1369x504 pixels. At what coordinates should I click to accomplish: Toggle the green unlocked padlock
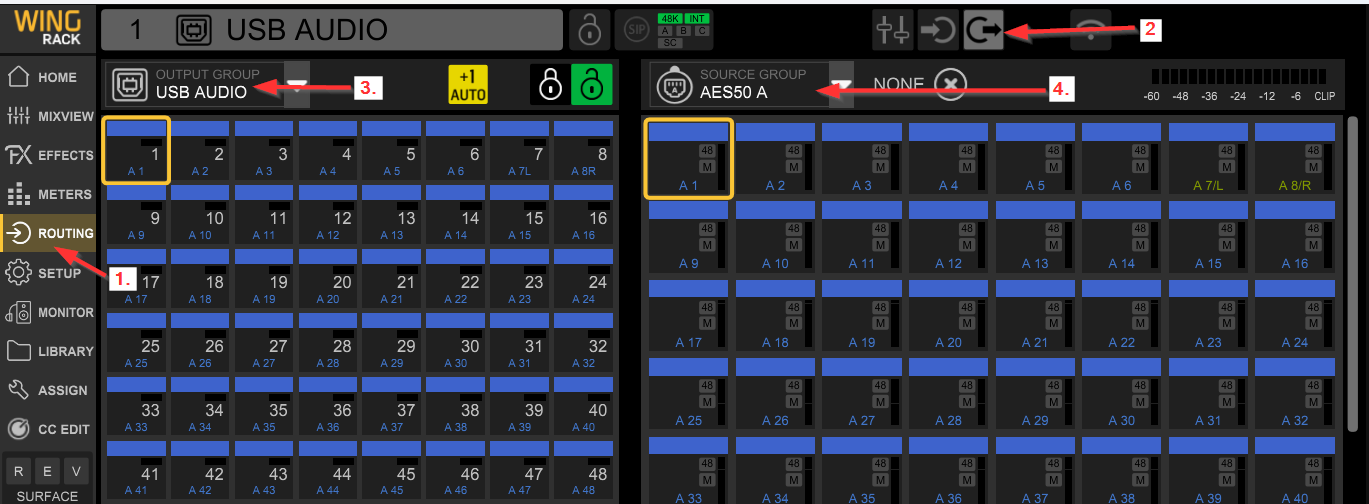pos(591,85)
